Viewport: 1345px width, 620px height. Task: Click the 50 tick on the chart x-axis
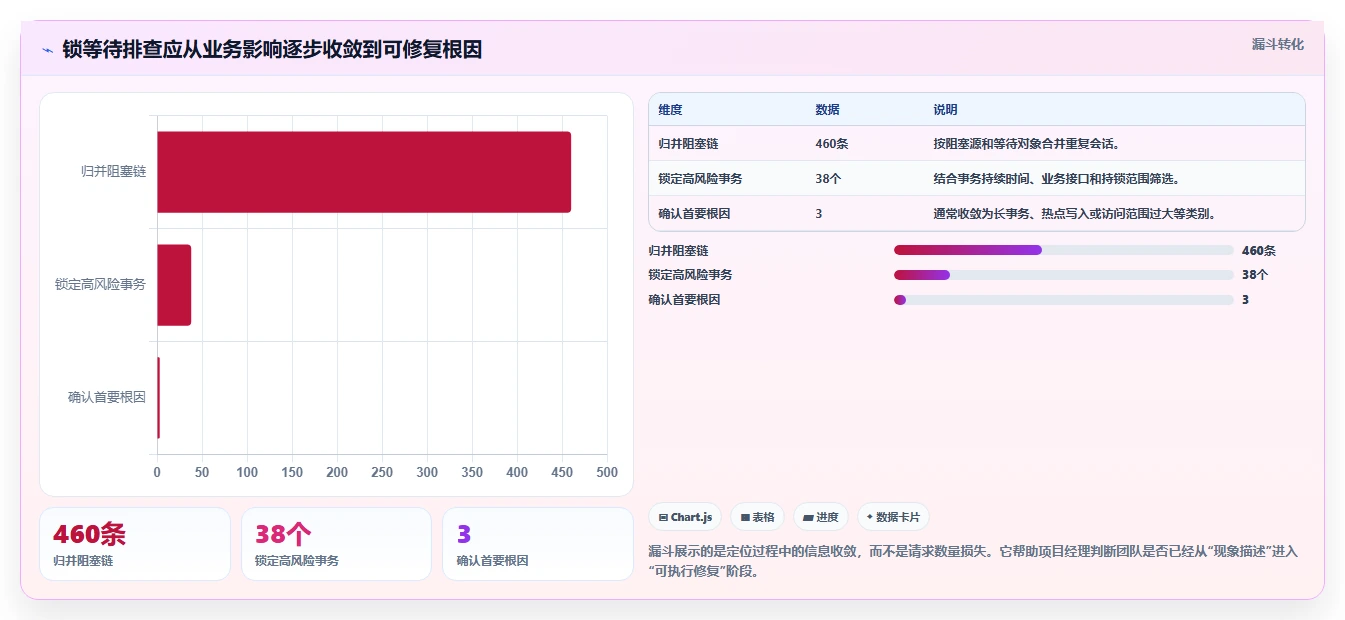click(x=202, y=472)
